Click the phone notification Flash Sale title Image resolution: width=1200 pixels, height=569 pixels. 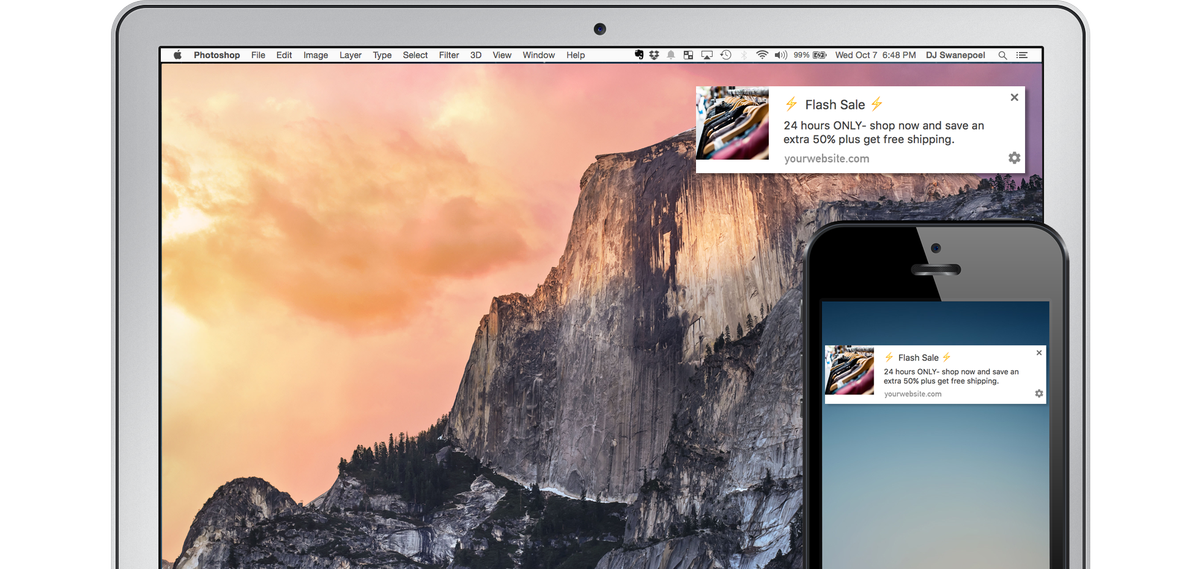pyautogui.click(x=918, y=357)
